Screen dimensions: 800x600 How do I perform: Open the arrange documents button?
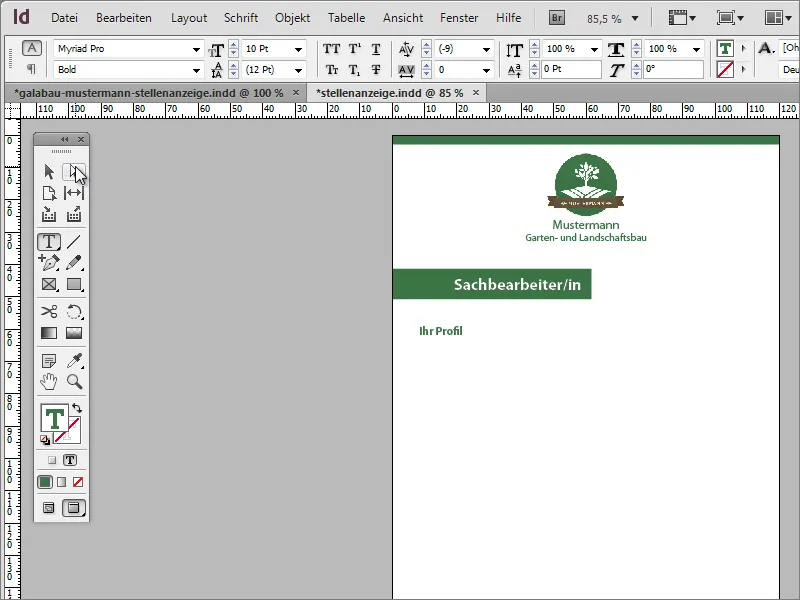tap(778, 18)
